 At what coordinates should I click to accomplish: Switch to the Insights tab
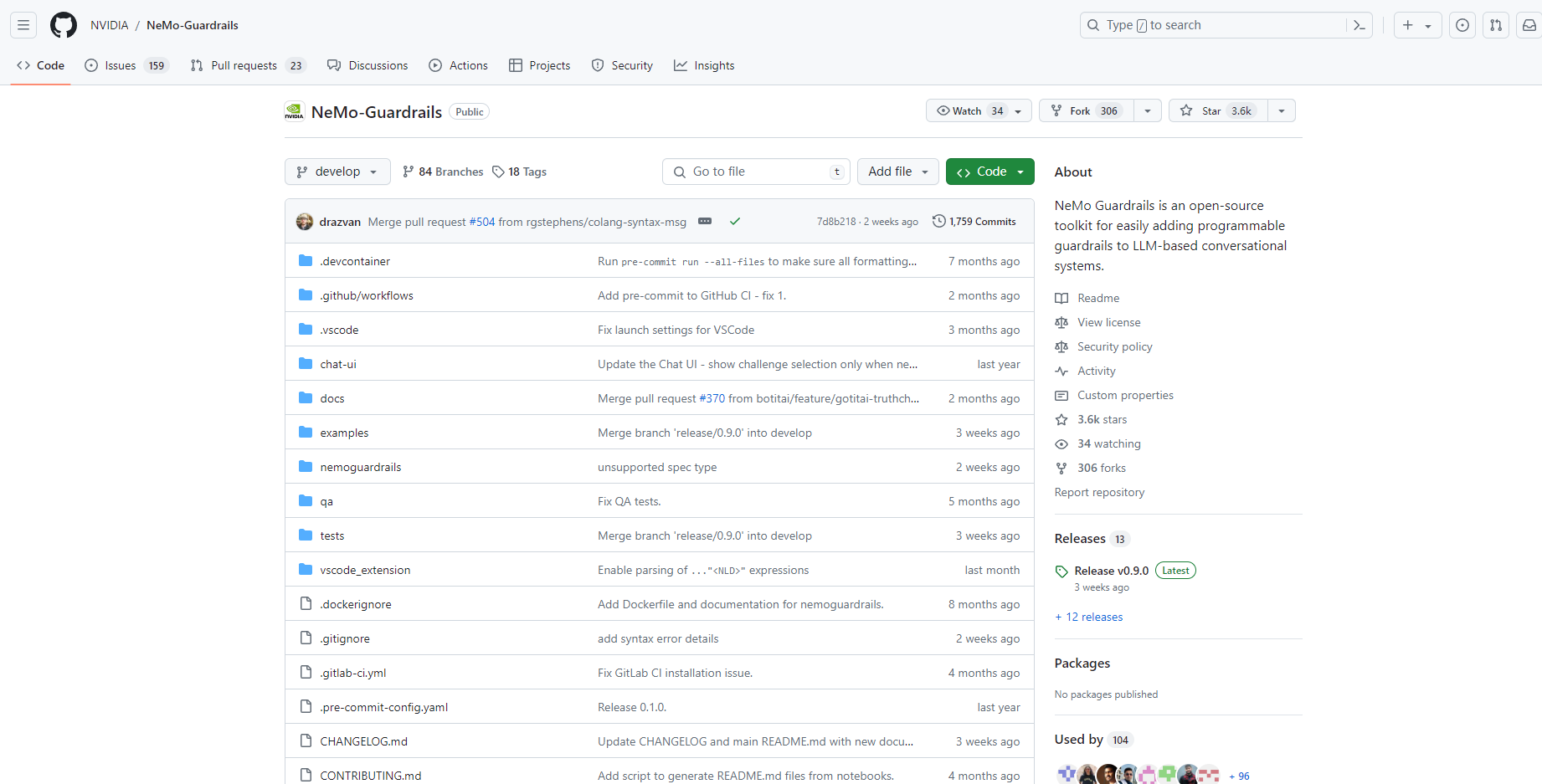coord(704,65)
